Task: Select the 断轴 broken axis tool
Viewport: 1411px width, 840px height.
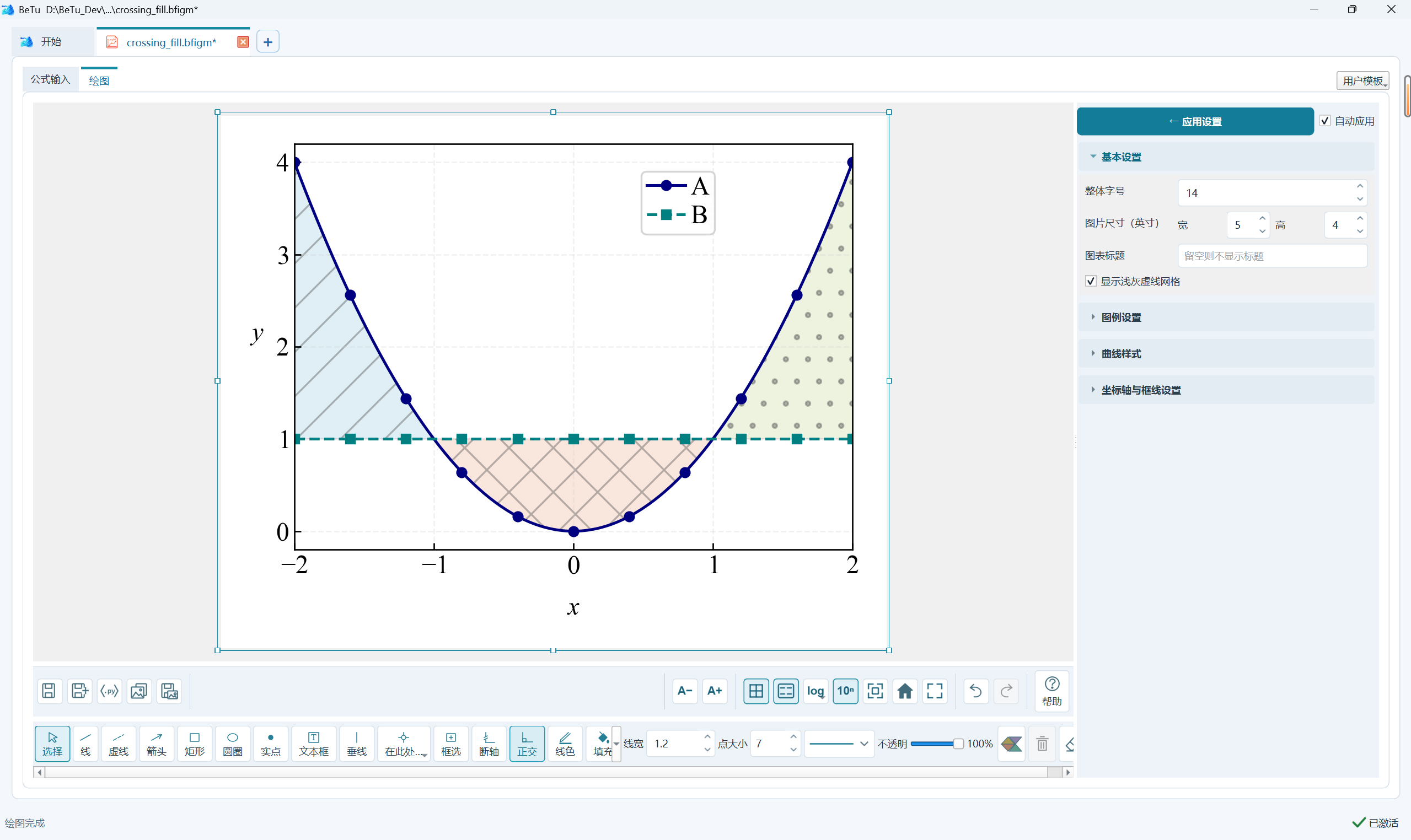Action: tap(489, 744)
